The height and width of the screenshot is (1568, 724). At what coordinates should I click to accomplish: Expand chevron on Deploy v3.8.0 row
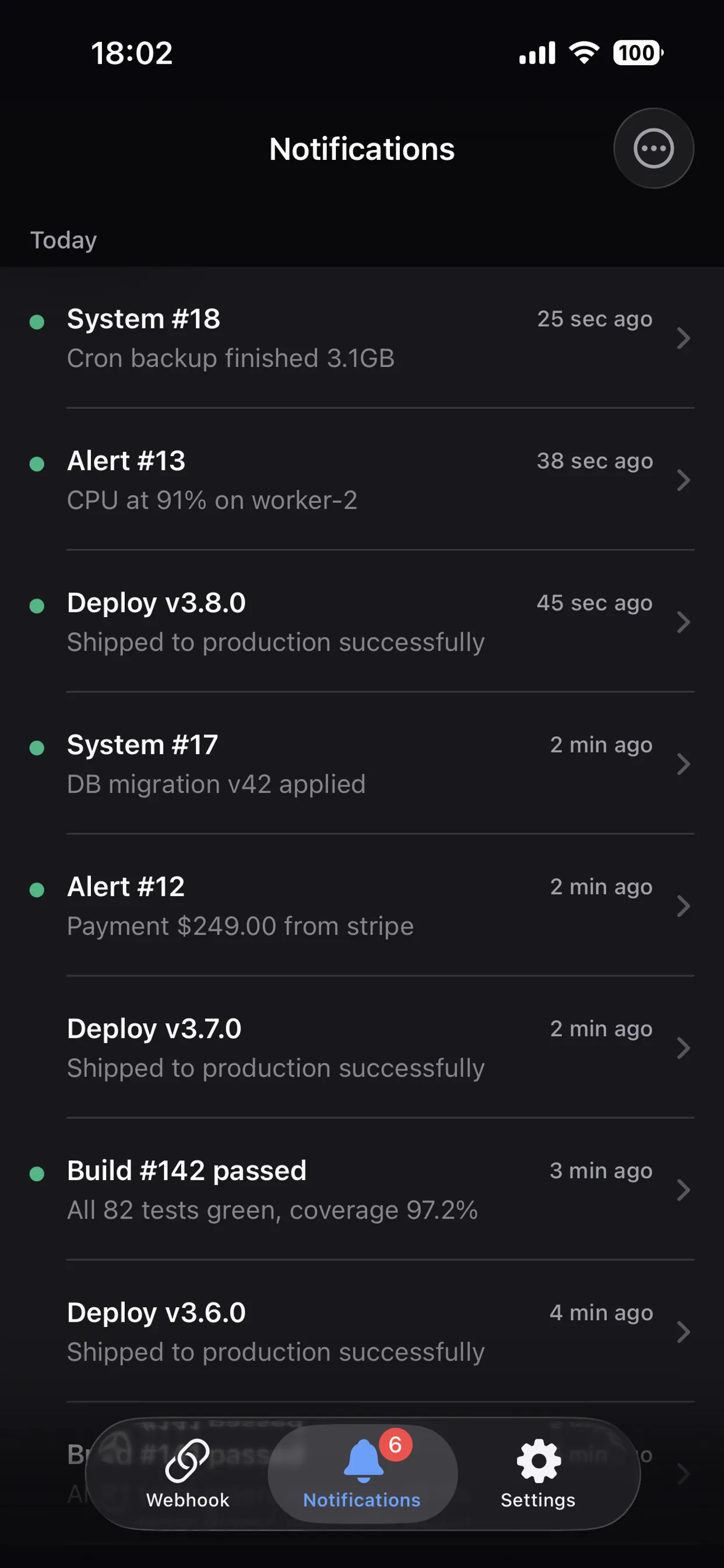[x=683, y=622]
